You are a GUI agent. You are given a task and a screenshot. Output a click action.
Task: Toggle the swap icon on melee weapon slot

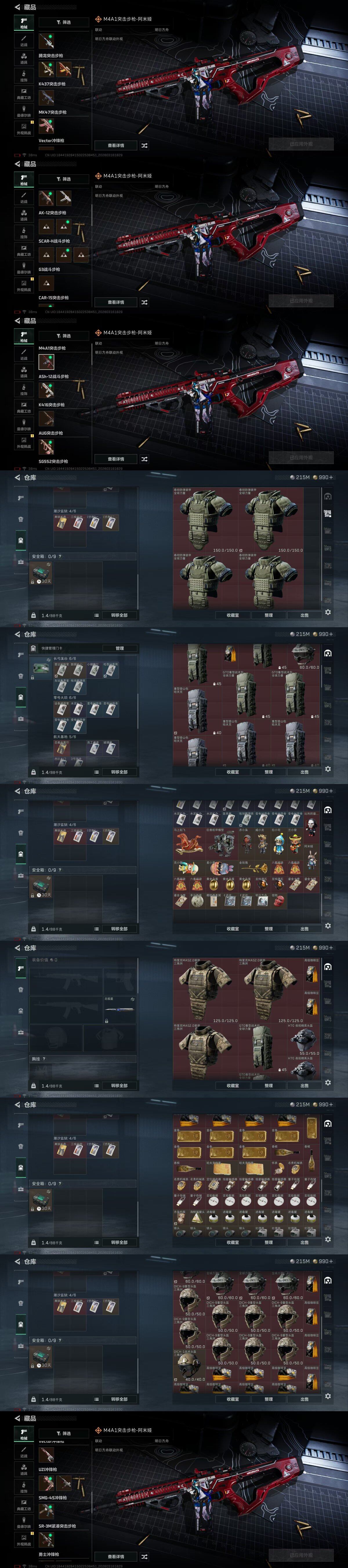[x=133, y=999]
